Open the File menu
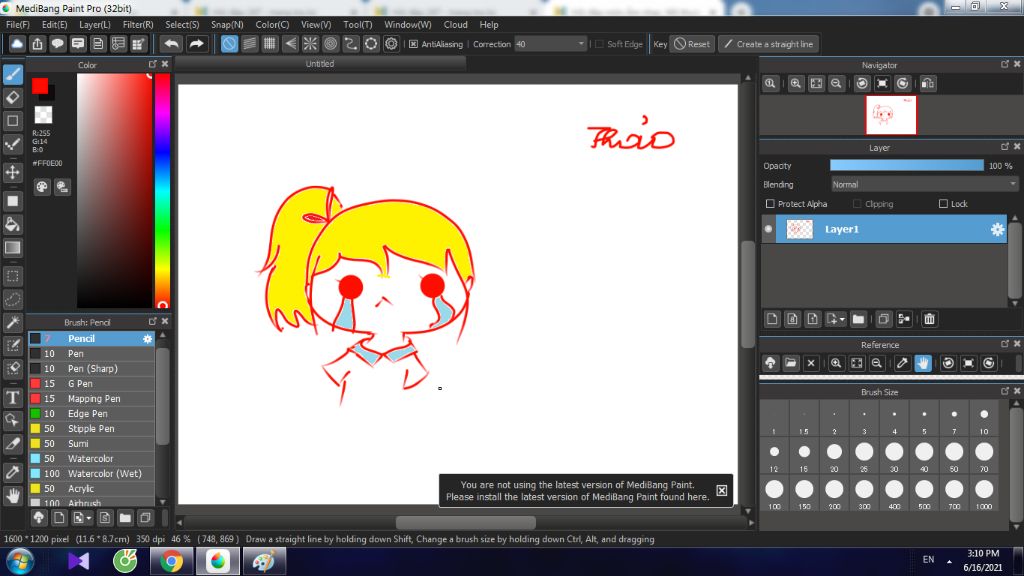 tap(18, 24)
